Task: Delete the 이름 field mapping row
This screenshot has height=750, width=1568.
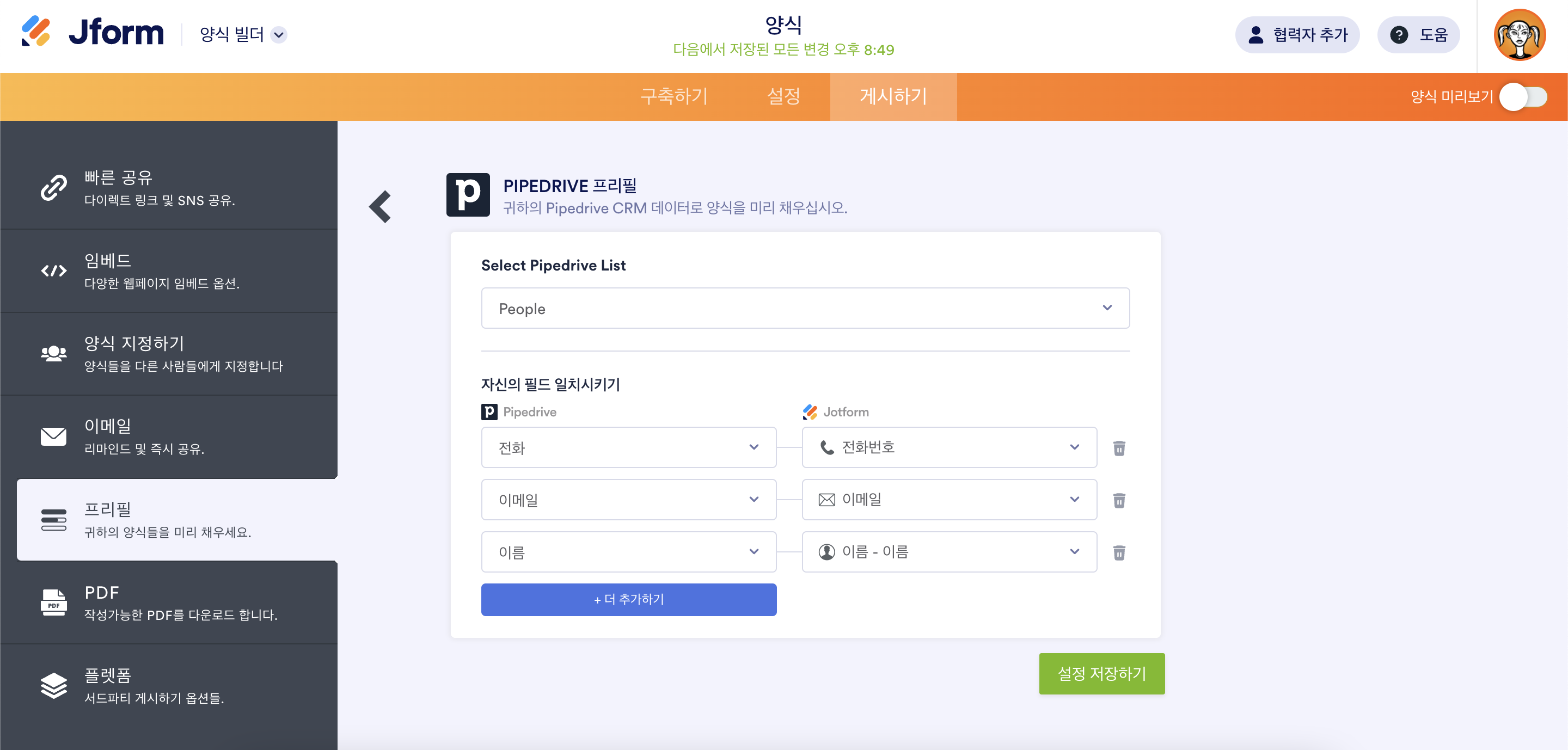Action: click(1119, 553)
